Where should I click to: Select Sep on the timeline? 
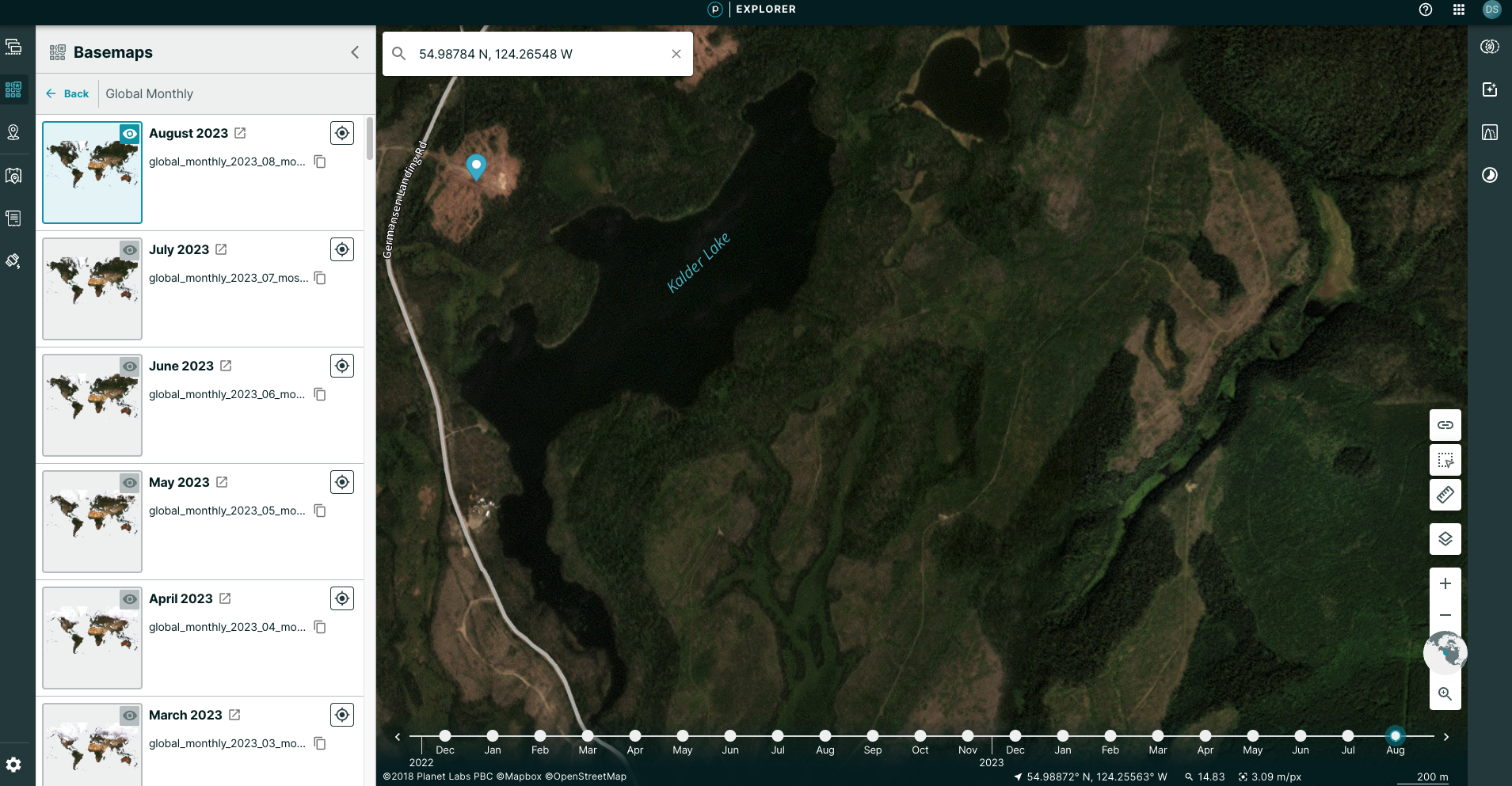point(873,736)
